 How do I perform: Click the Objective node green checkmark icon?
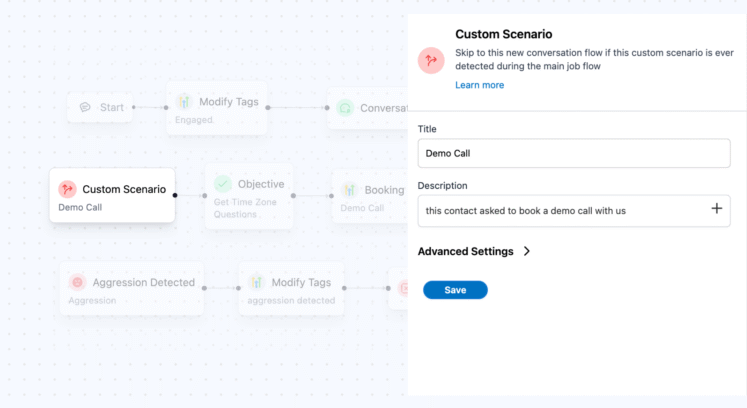[222, 184]
